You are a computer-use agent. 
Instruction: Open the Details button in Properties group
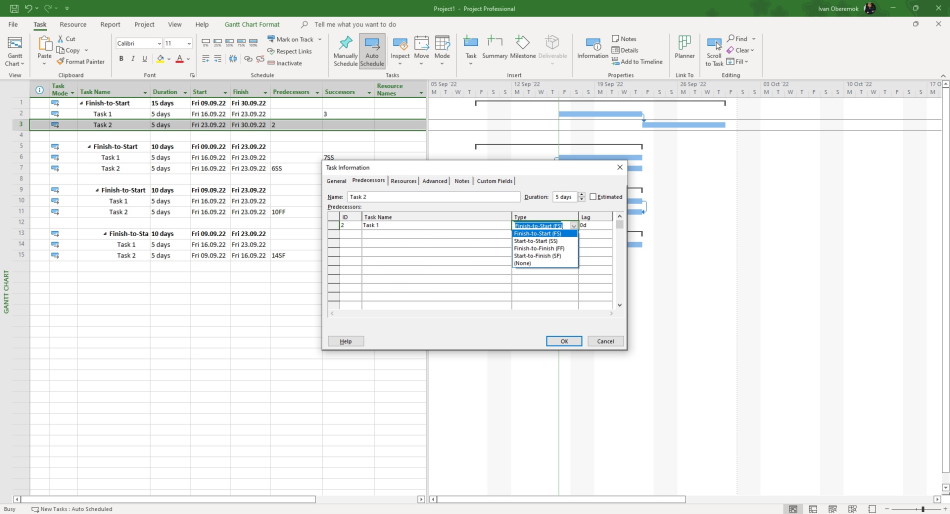coord(625,50)
